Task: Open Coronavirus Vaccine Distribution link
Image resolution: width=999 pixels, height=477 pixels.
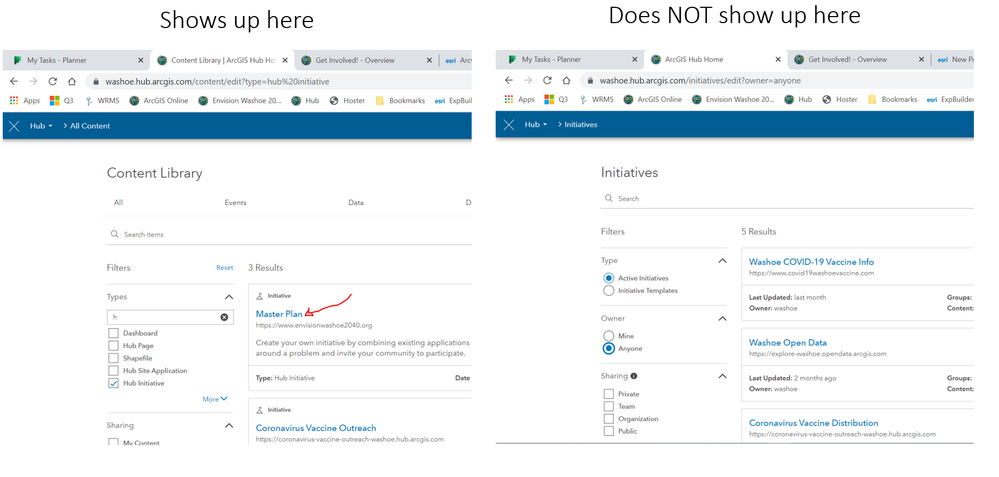Action: point(814,423)
